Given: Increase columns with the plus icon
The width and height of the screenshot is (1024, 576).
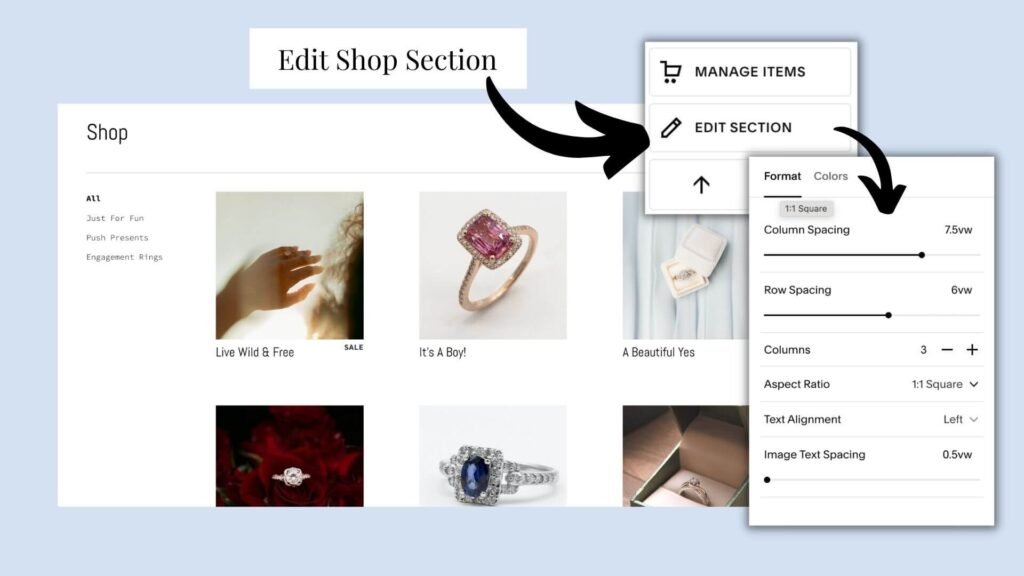Looking at the screenshot, I should (972, 350).
